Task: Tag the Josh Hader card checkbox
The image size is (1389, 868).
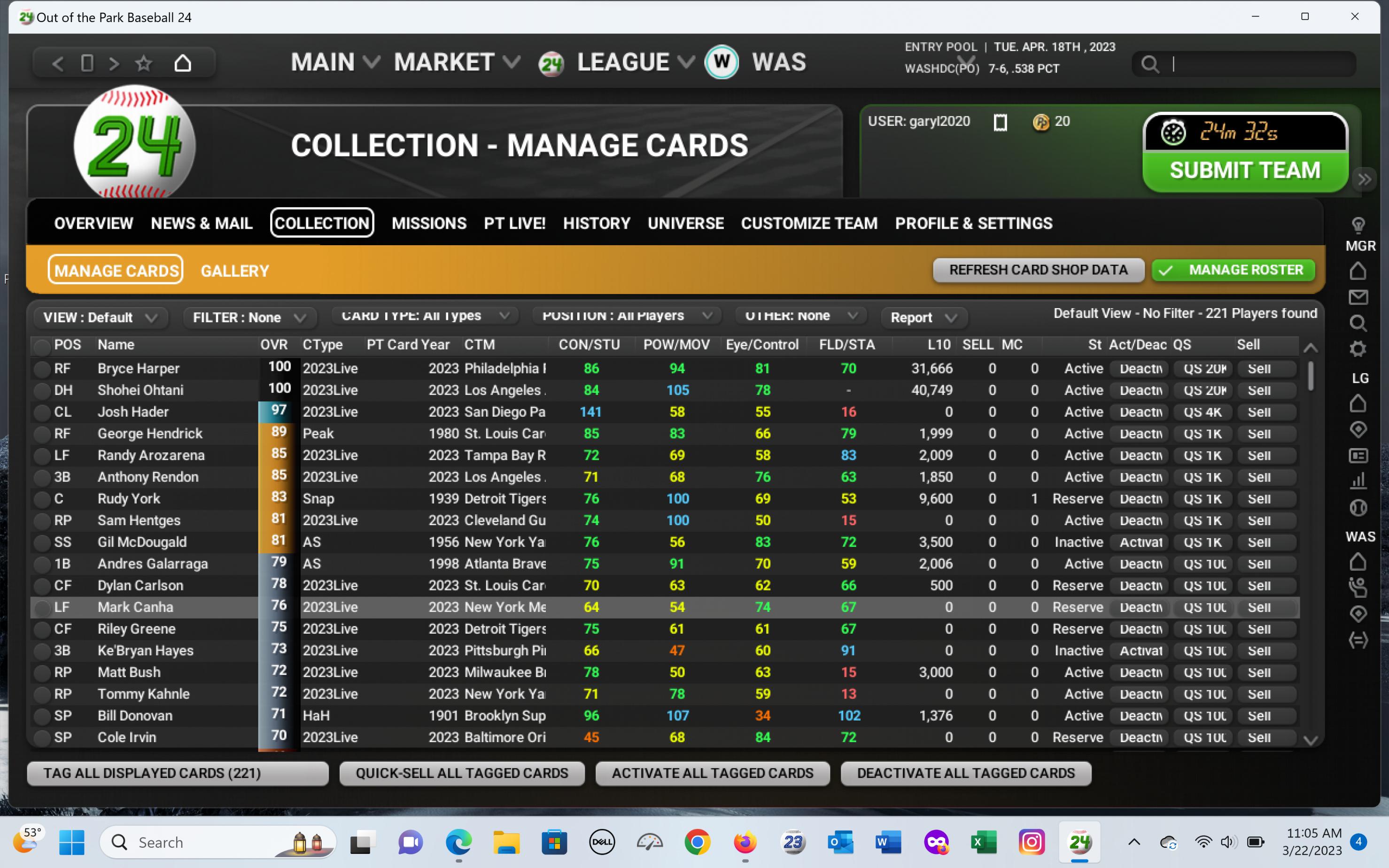Action: coord(41,413)
